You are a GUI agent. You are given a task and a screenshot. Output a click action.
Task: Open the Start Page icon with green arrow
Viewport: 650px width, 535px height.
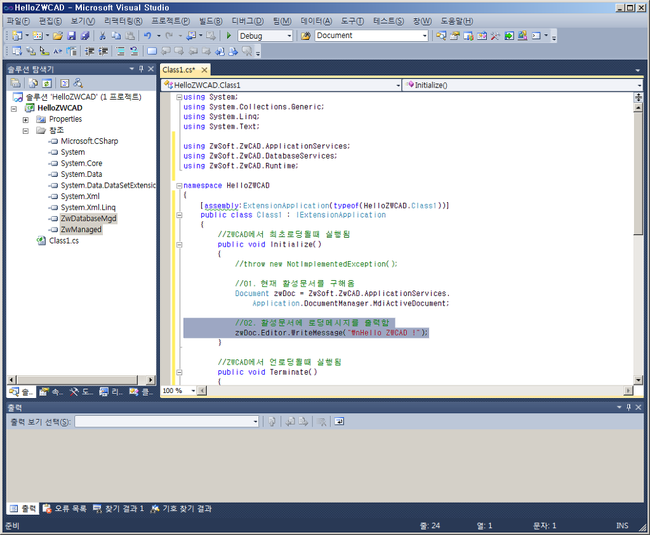[509, 36]
